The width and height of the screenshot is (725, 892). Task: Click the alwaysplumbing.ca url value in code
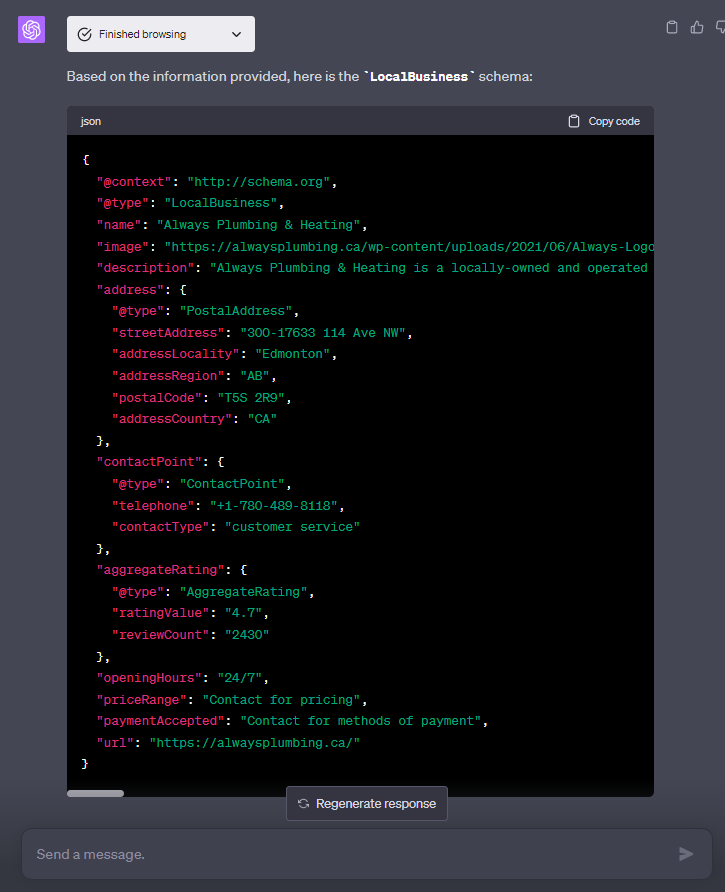[254, 742]
